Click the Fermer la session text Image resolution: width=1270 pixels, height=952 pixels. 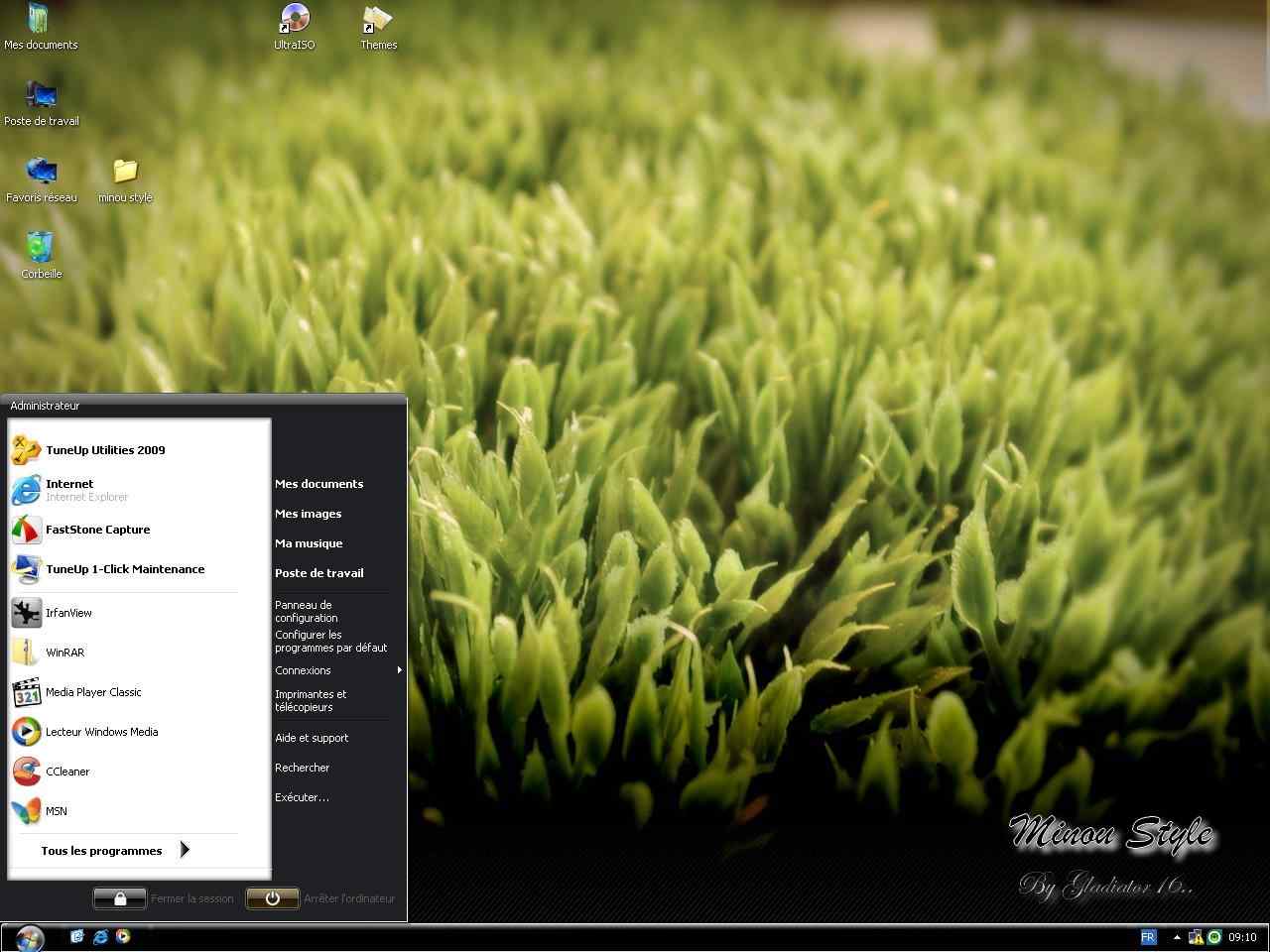point(192,898)
